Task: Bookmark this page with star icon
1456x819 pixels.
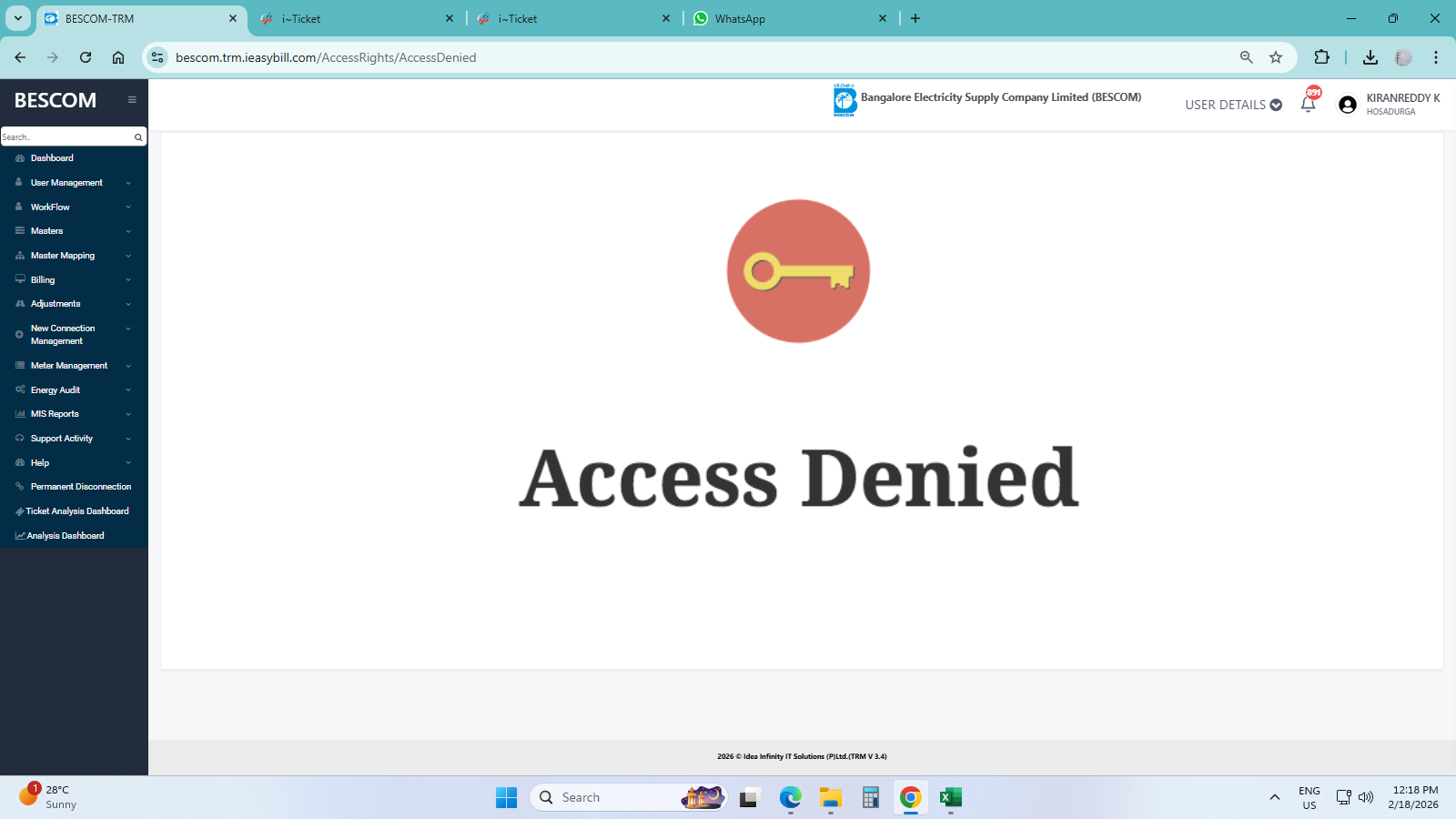Action: [x=1276, y=57]
